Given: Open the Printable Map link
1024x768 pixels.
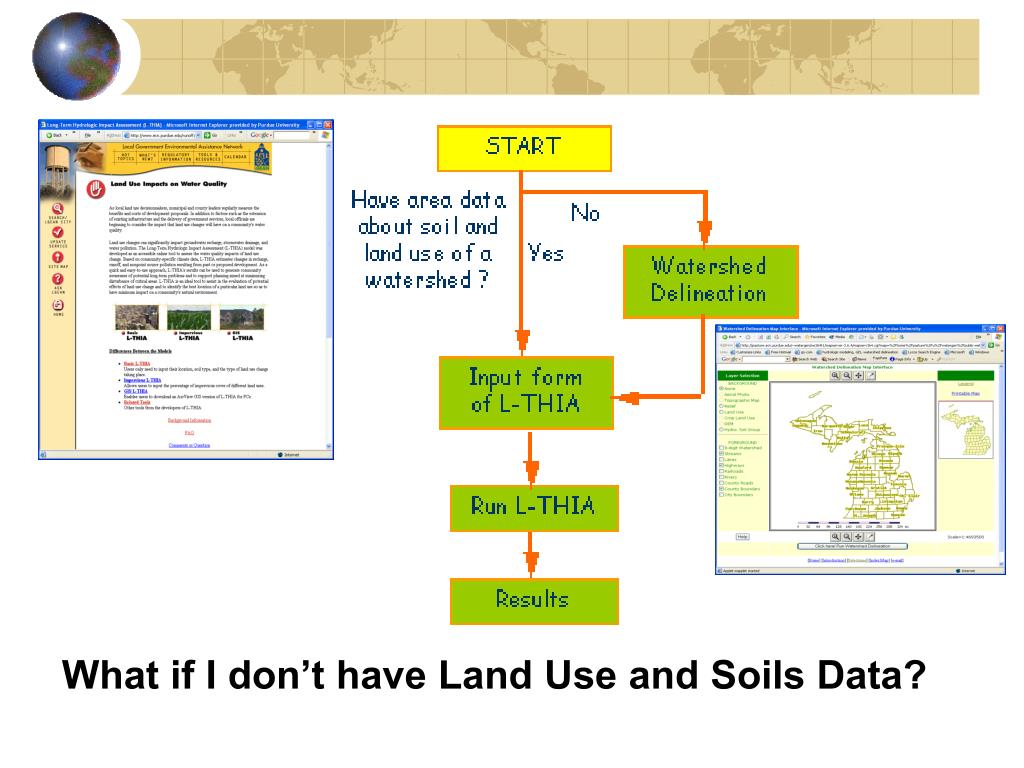Looking at the screenshot, I should [x=966, y=394].
